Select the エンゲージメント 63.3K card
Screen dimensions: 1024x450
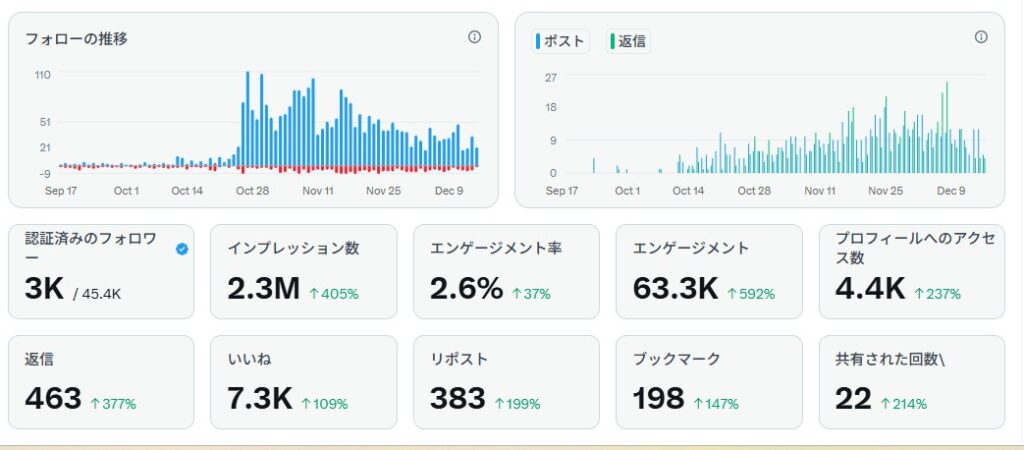[x=708, y=271]
